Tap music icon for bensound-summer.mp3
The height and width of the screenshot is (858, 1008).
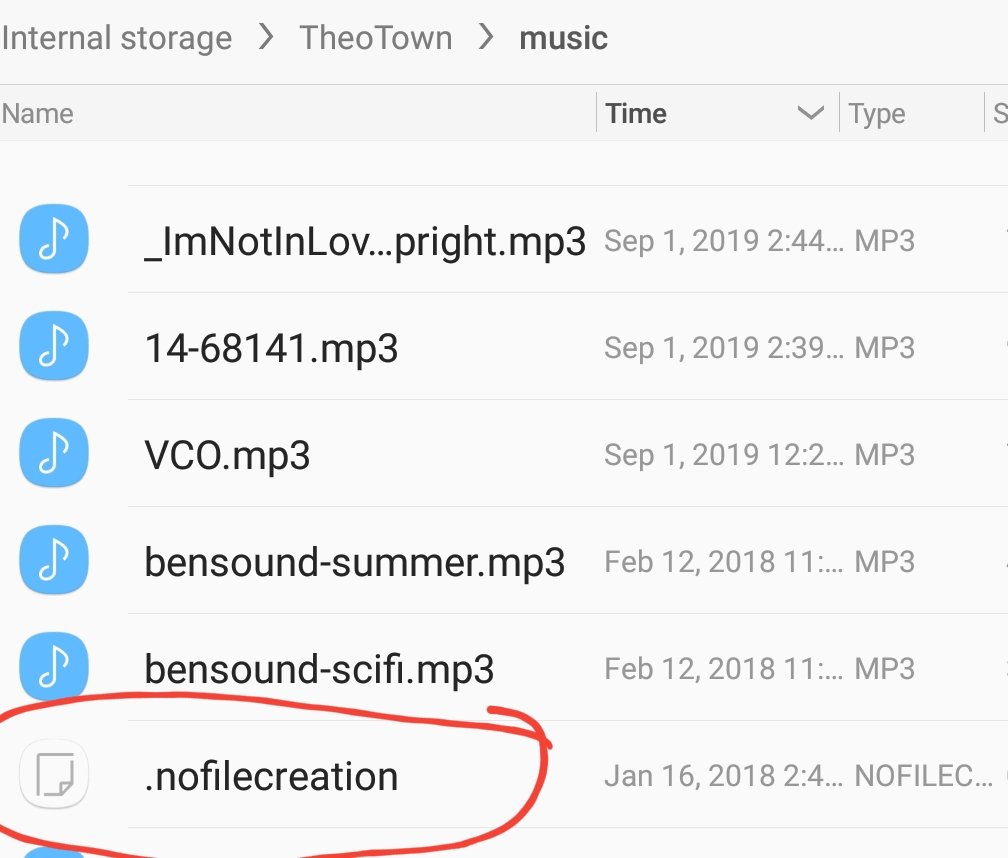[54, 560]
